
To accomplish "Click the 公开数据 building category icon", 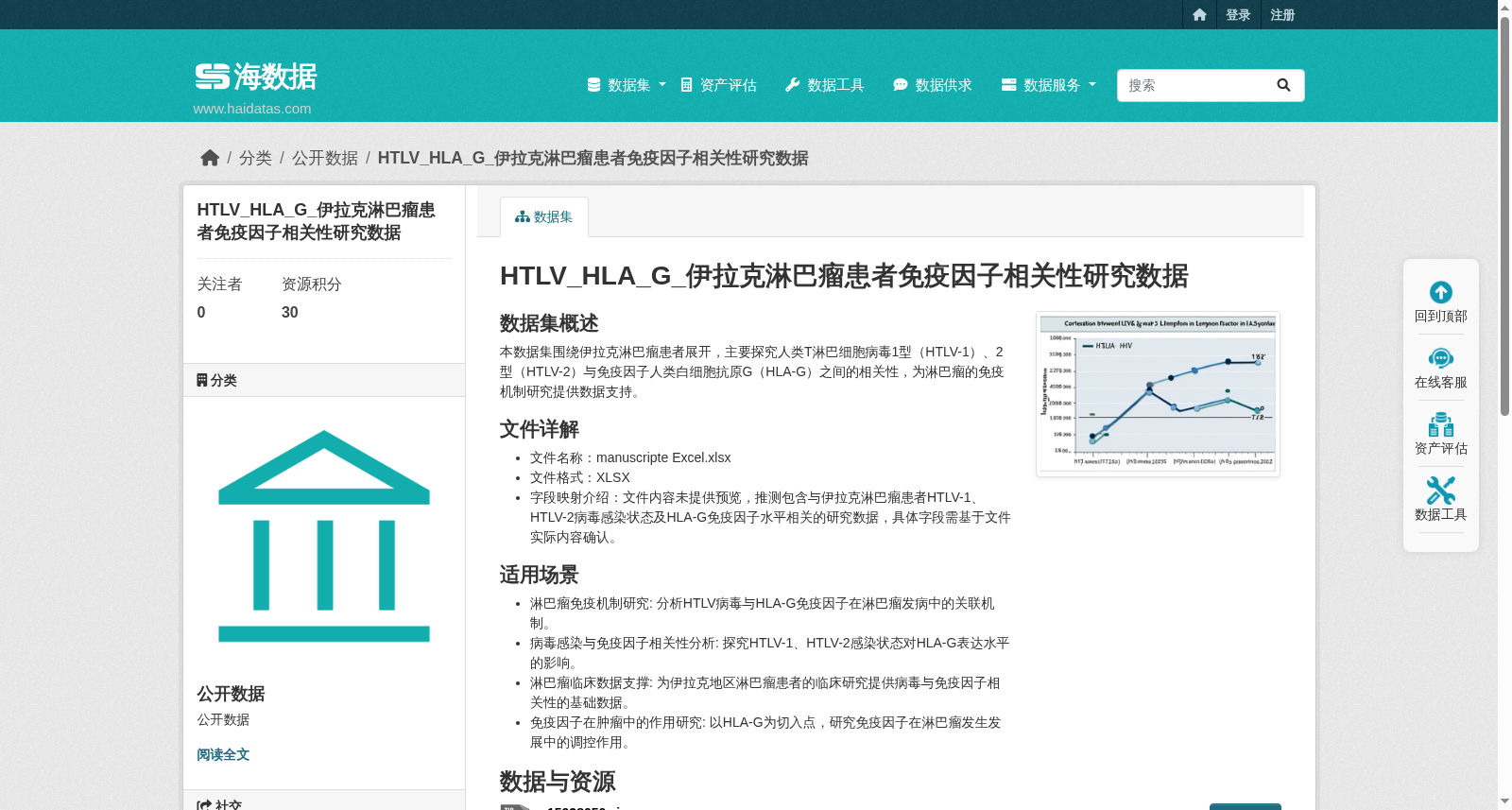I will (324, 536).
